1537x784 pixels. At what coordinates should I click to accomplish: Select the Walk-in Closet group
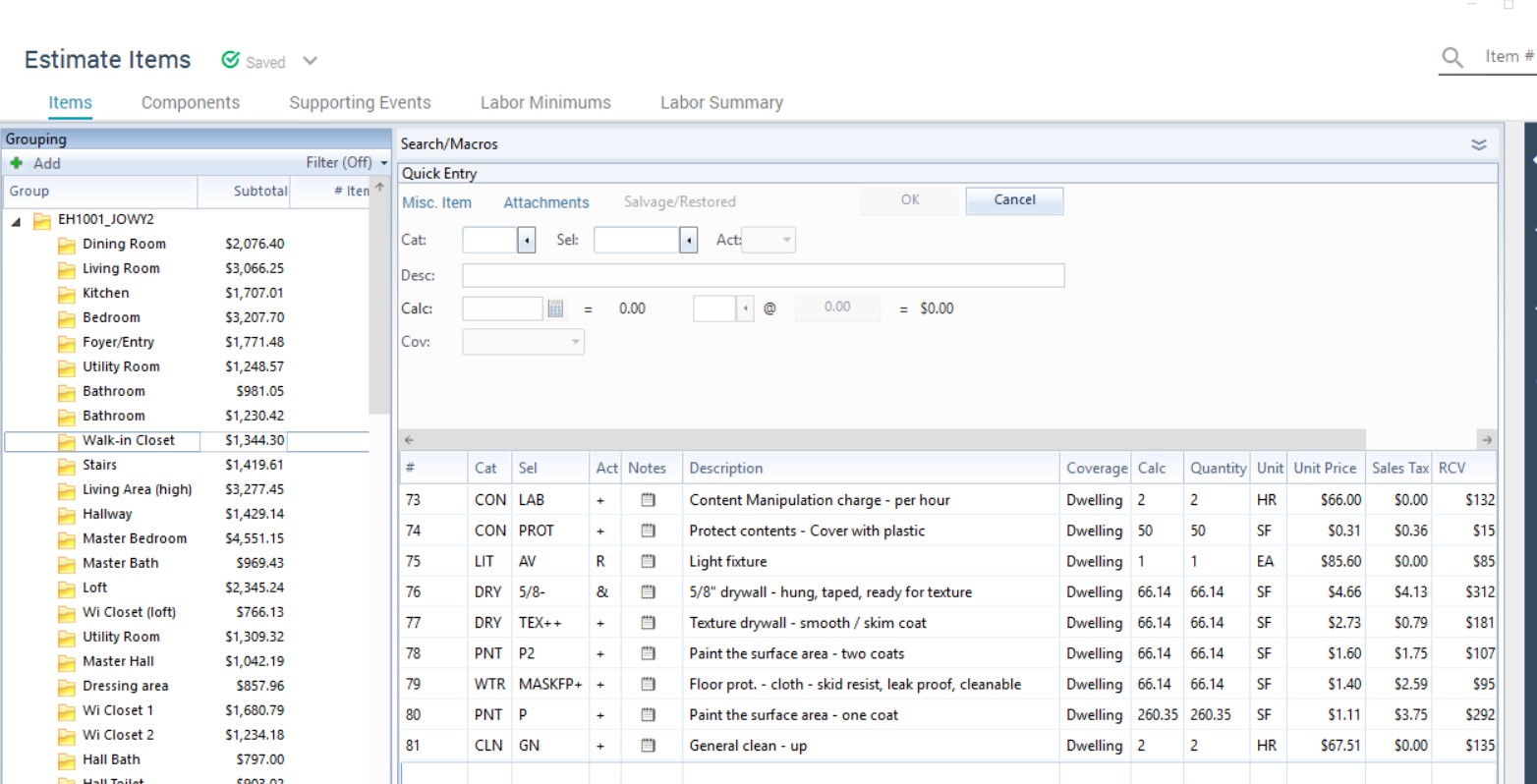[128, 441]
